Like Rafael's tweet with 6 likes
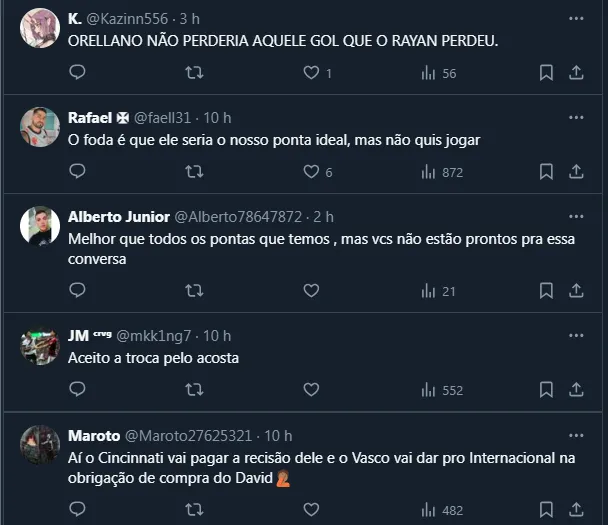Viewport: 608px width, 525px height. tap(311, 172)
